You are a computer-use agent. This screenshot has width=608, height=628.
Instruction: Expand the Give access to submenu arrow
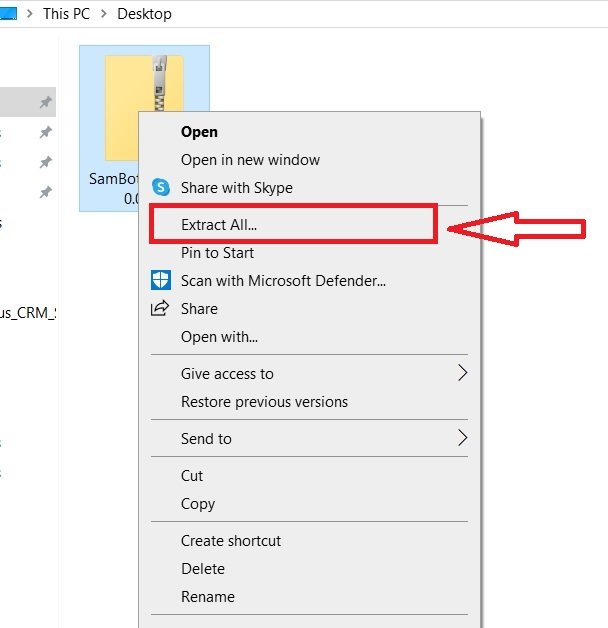462,373
